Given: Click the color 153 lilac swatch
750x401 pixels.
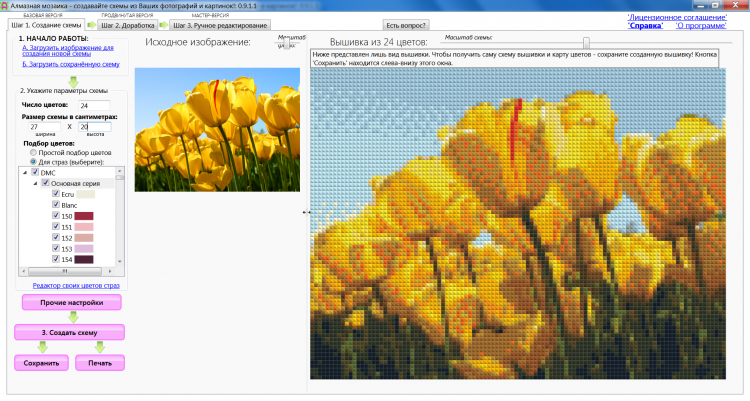Looking at the screenshot, I should [x=84, y=249].
